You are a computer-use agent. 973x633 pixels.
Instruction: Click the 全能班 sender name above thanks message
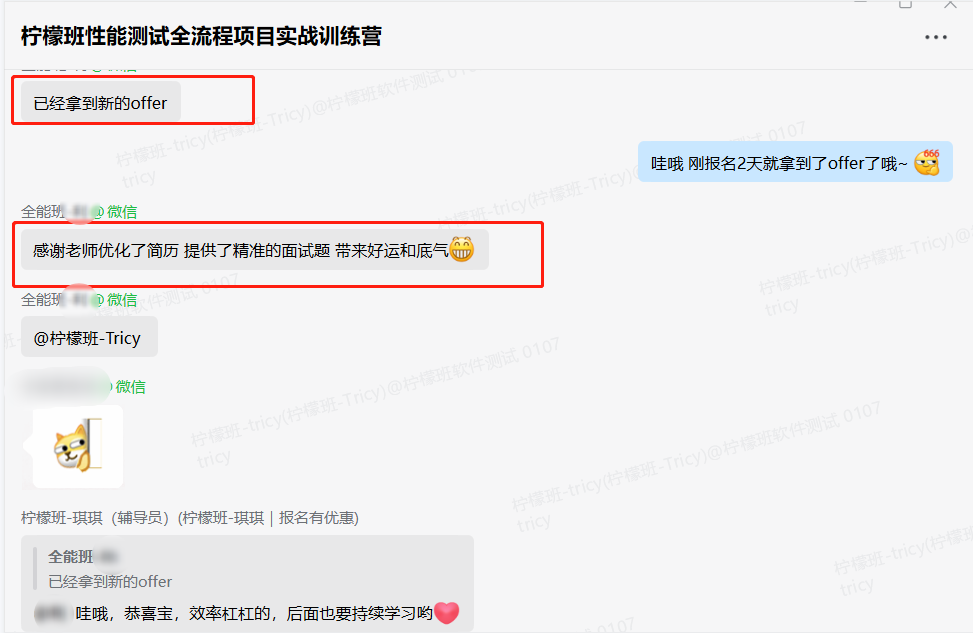(x=43, y=212)
